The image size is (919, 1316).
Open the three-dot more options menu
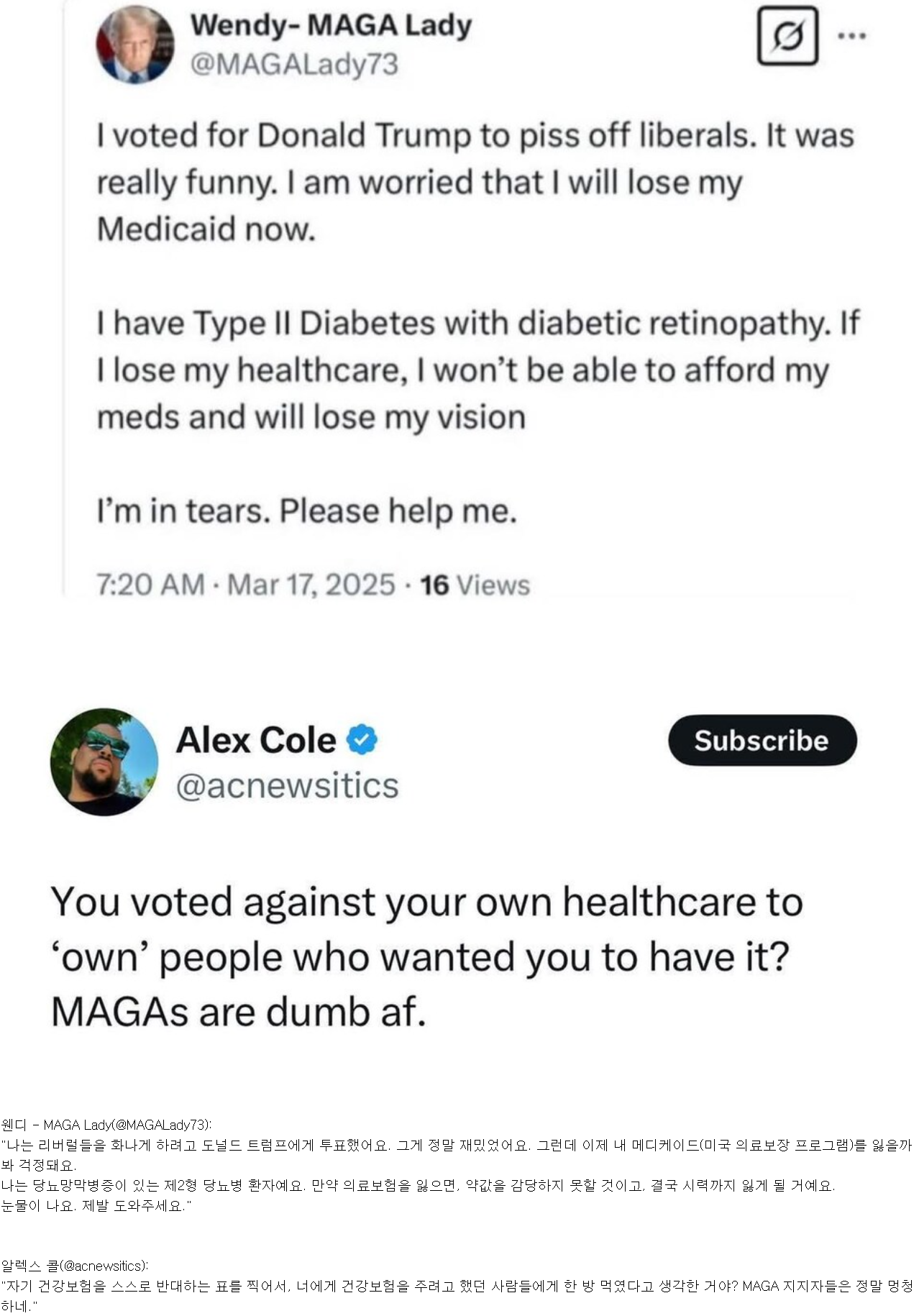coord(851,35)
